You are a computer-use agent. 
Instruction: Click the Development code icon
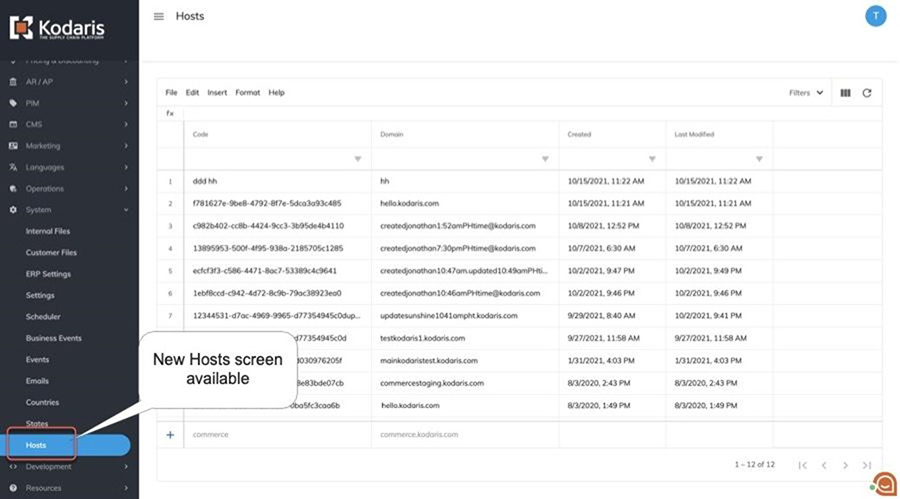13,467
